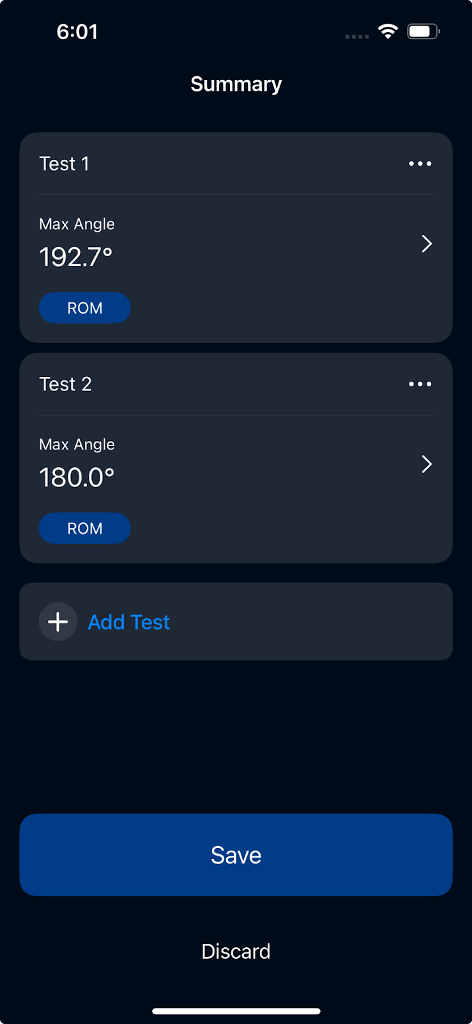This screenshot has width=472, height=1024.
Task: Tap the 6:01 clock in status bar
Action: coord(77,32)
